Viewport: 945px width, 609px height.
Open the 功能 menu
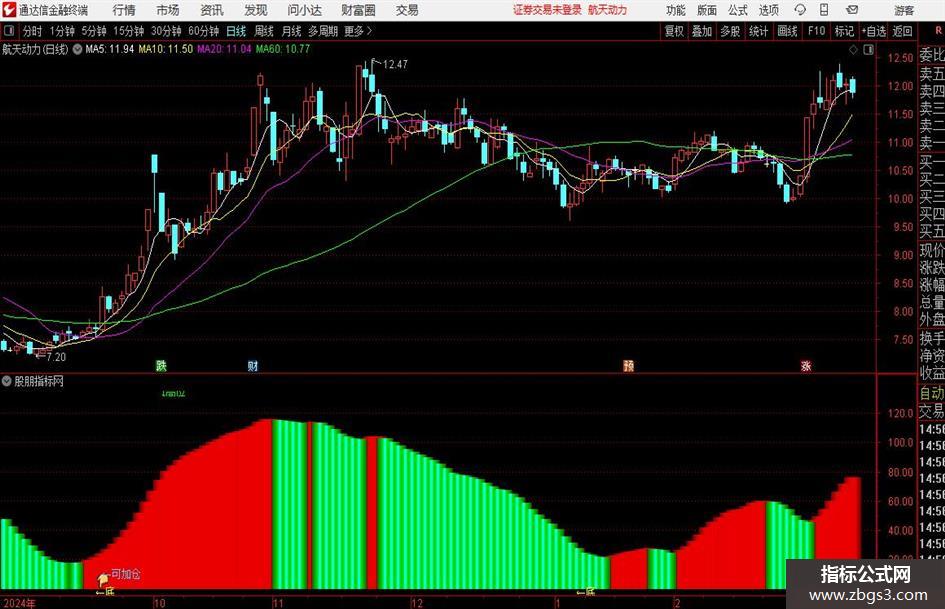coord(676,10)
